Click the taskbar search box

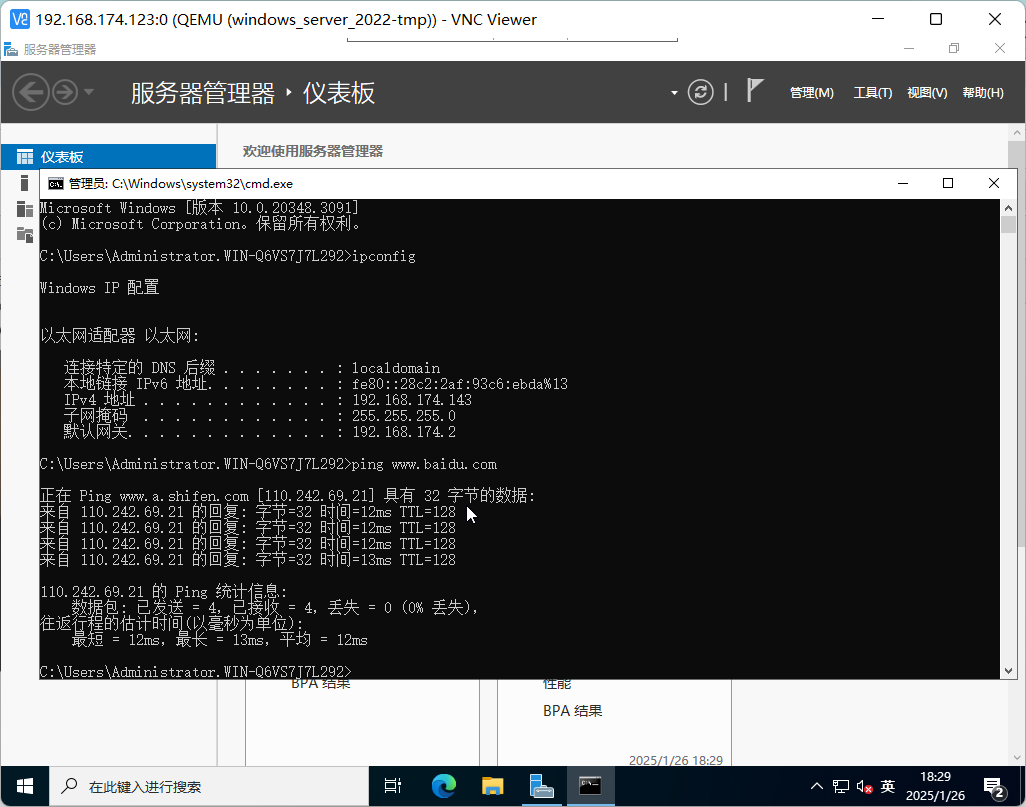pyautogui.click(x=209, y=786)
